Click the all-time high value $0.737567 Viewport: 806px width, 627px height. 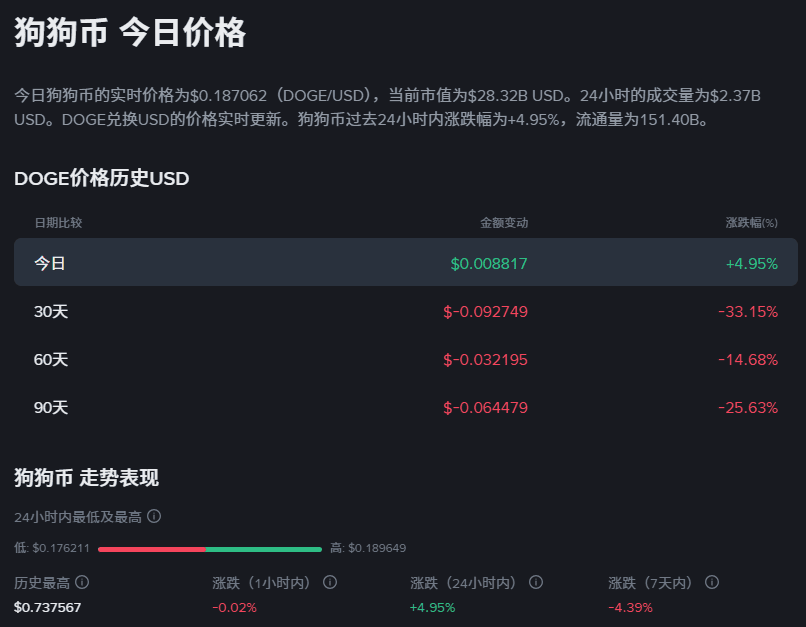(47, 607)
